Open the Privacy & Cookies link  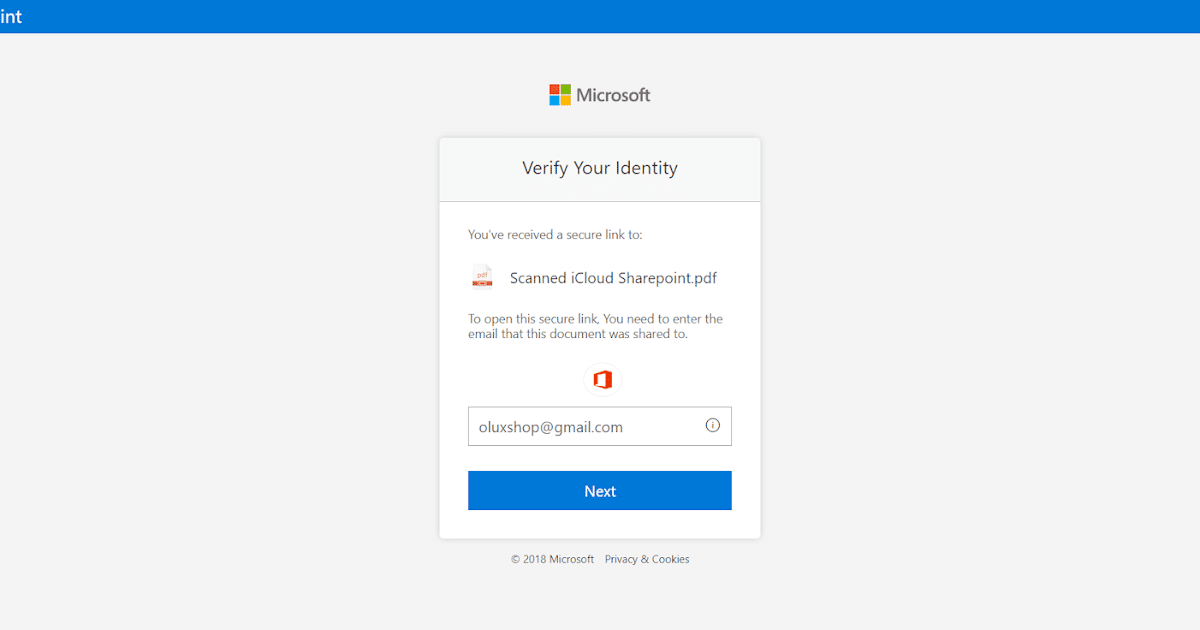646,559
